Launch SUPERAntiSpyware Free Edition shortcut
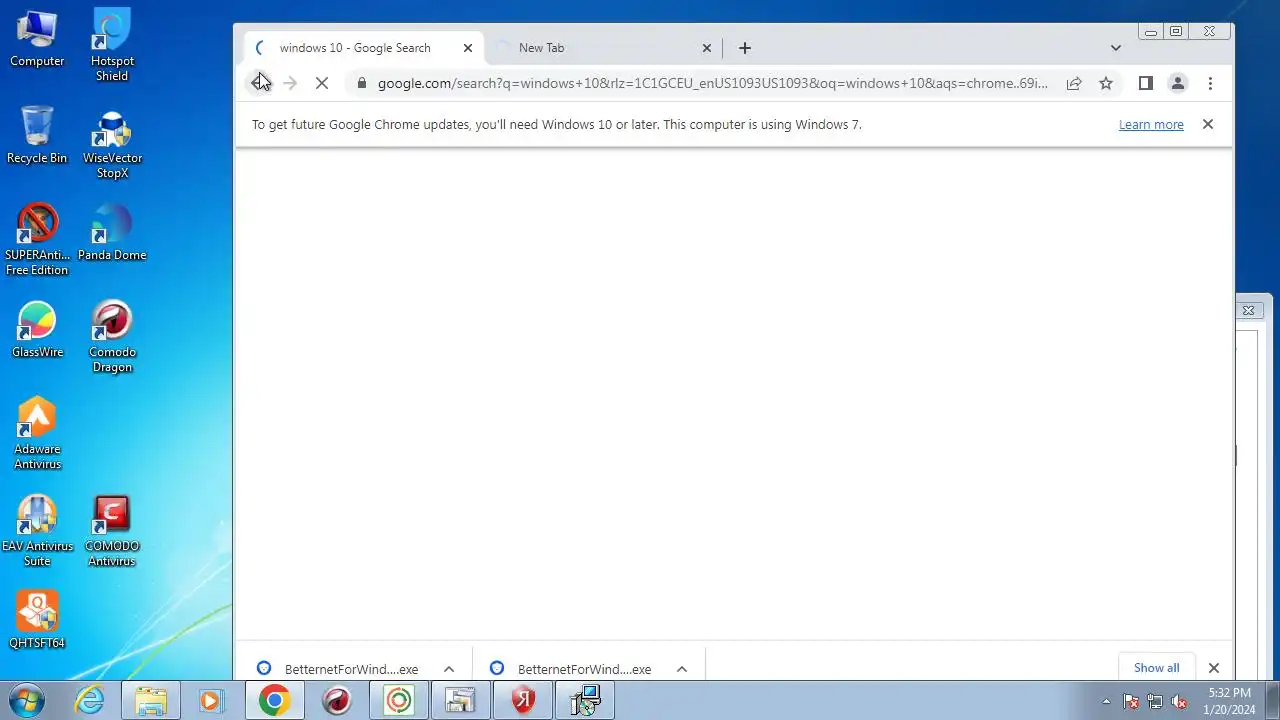 click(x=37, y=239)
